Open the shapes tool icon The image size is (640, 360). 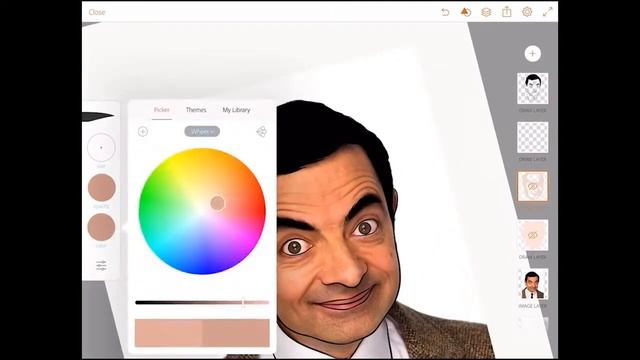(466, 12)
